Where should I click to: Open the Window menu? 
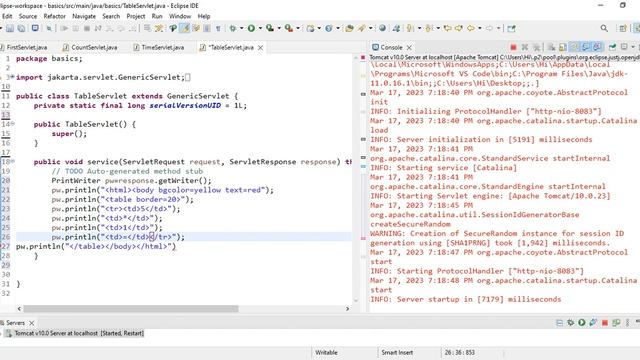180,16
